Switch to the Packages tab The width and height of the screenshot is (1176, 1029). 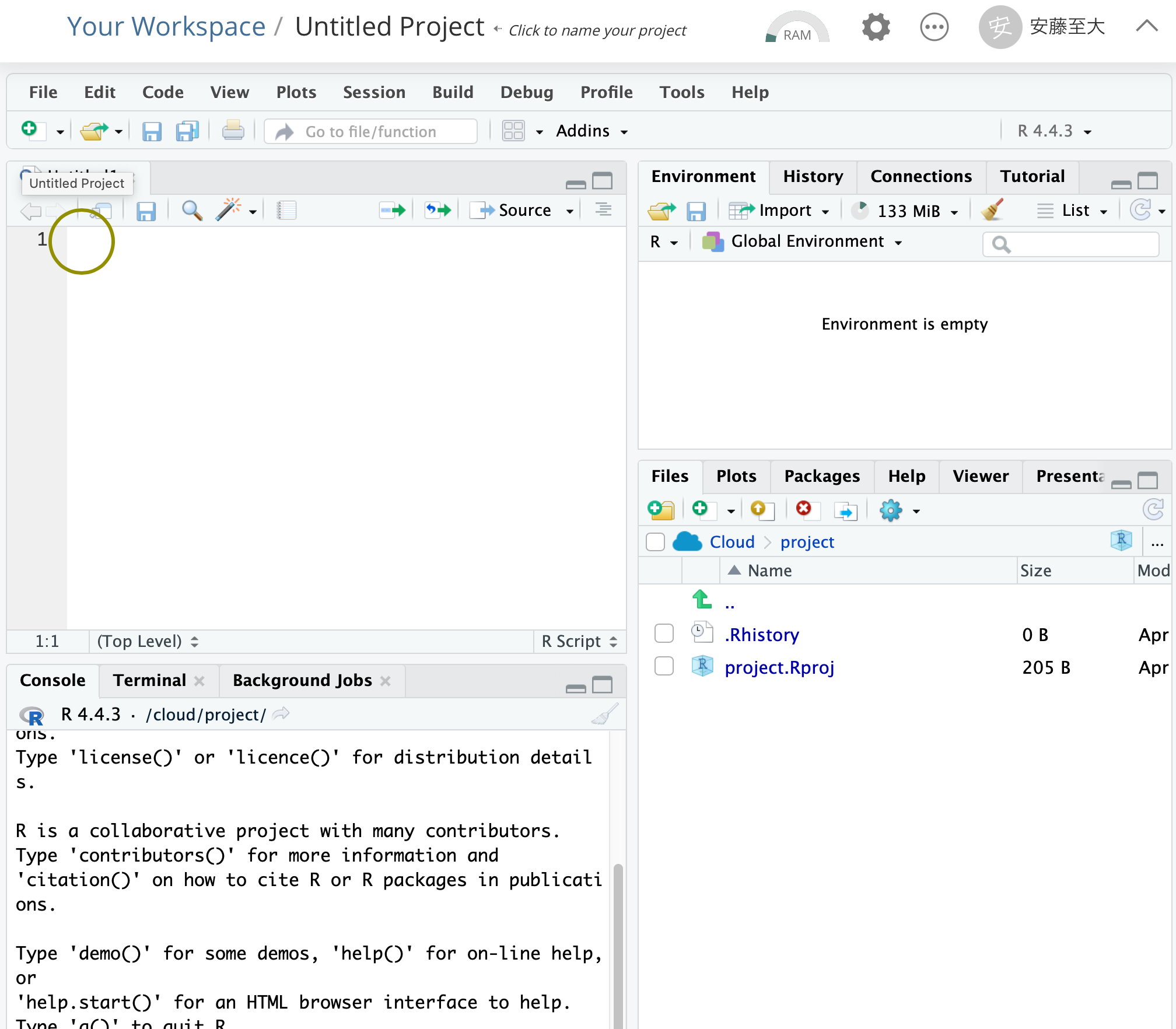tap(821, 476)
